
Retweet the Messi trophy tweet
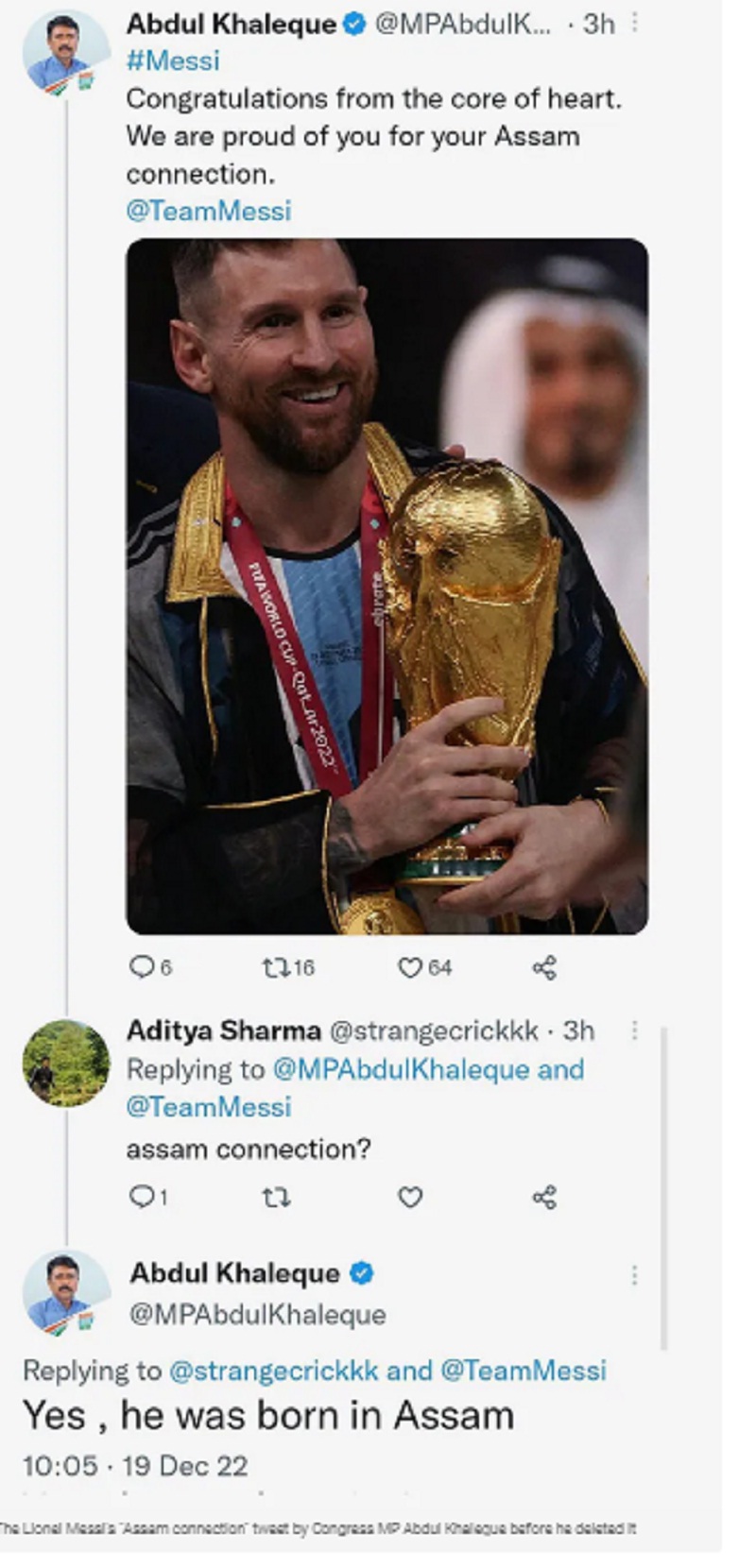point(274,966)
